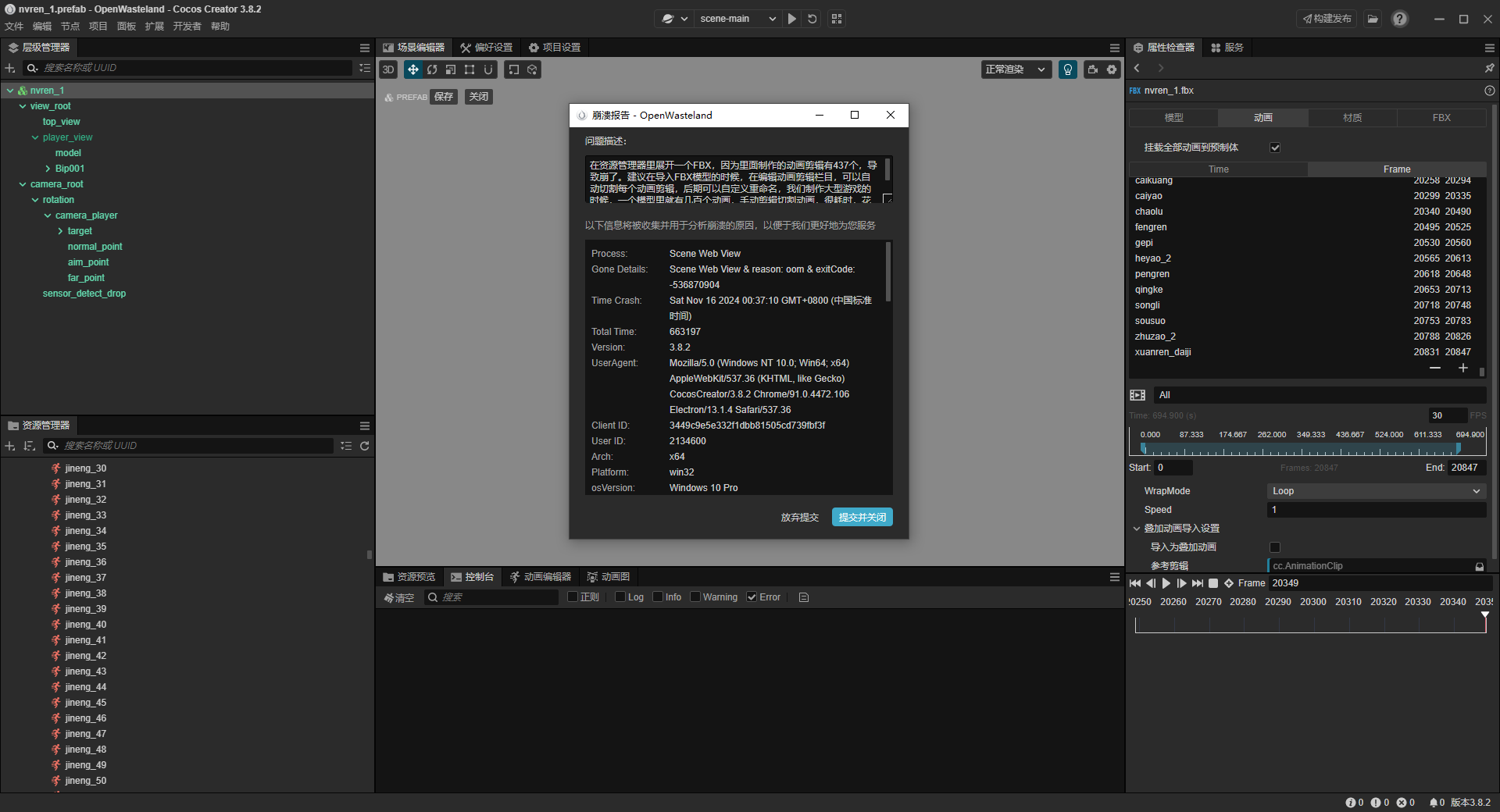
Task: Play the animation clip preview
Action: (1166, 583)
